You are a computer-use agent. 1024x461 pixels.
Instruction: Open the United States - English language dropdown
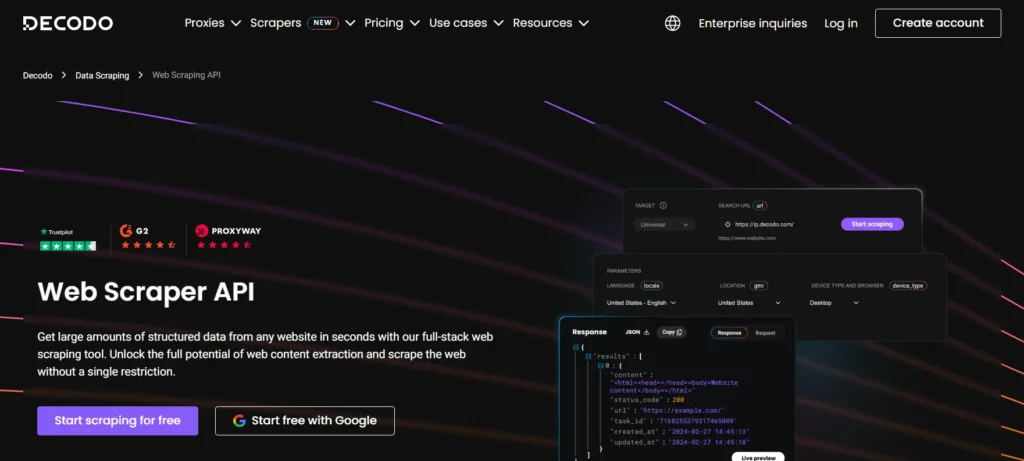[x=641, y=303]
